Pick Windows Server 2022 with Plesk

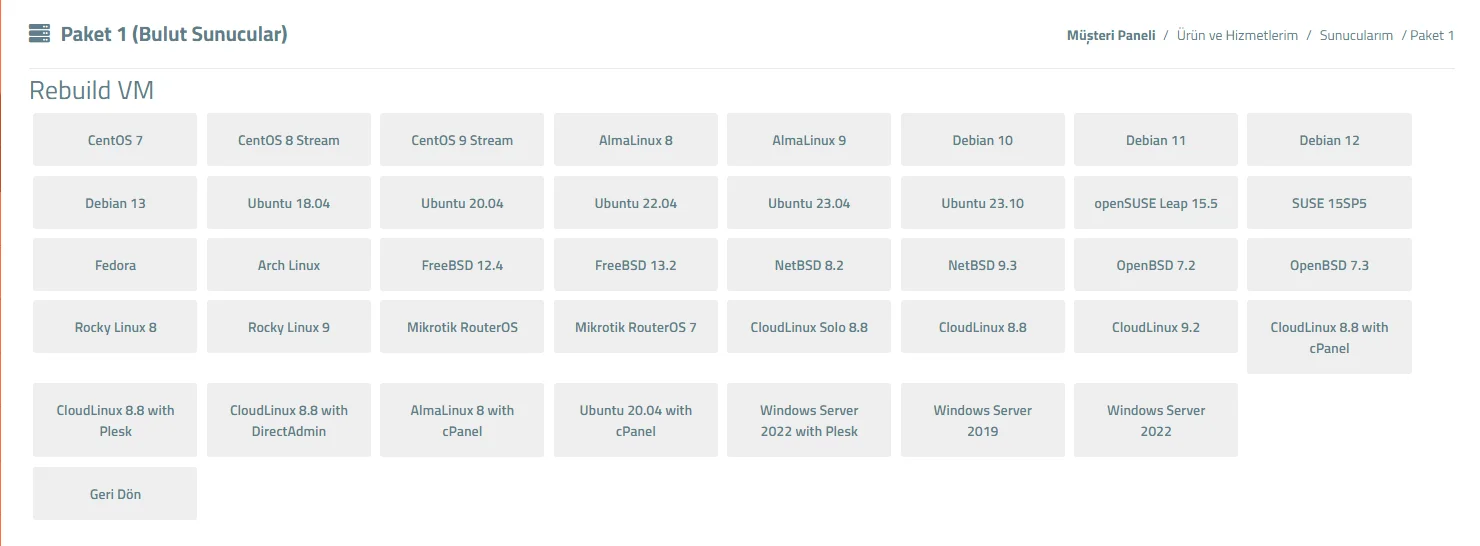(809, 420)
